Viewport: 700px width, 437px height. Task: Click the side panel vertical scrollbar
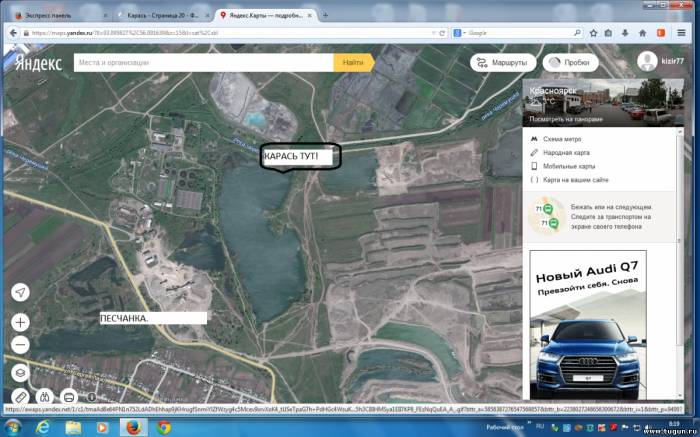(x=680, y=263)
